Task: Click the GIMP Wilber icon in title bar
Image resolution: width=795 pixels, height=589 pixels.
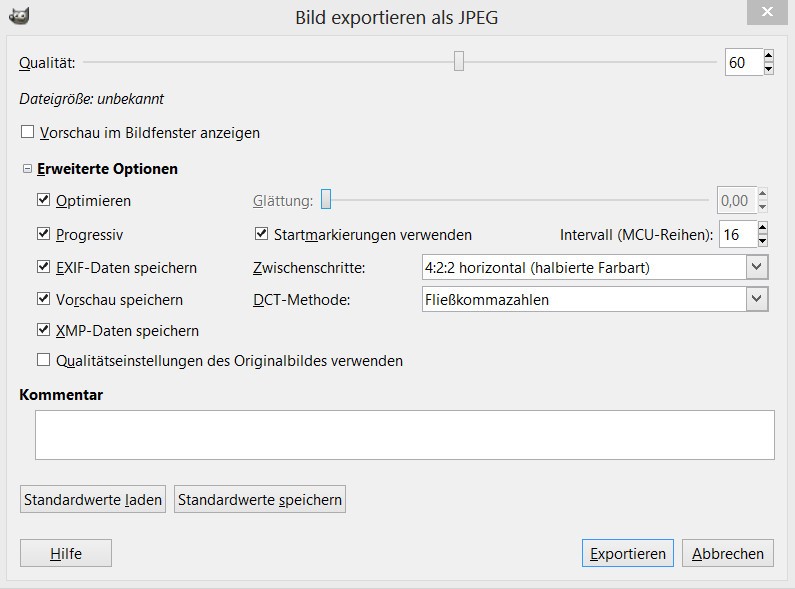Action: (18, 15)
